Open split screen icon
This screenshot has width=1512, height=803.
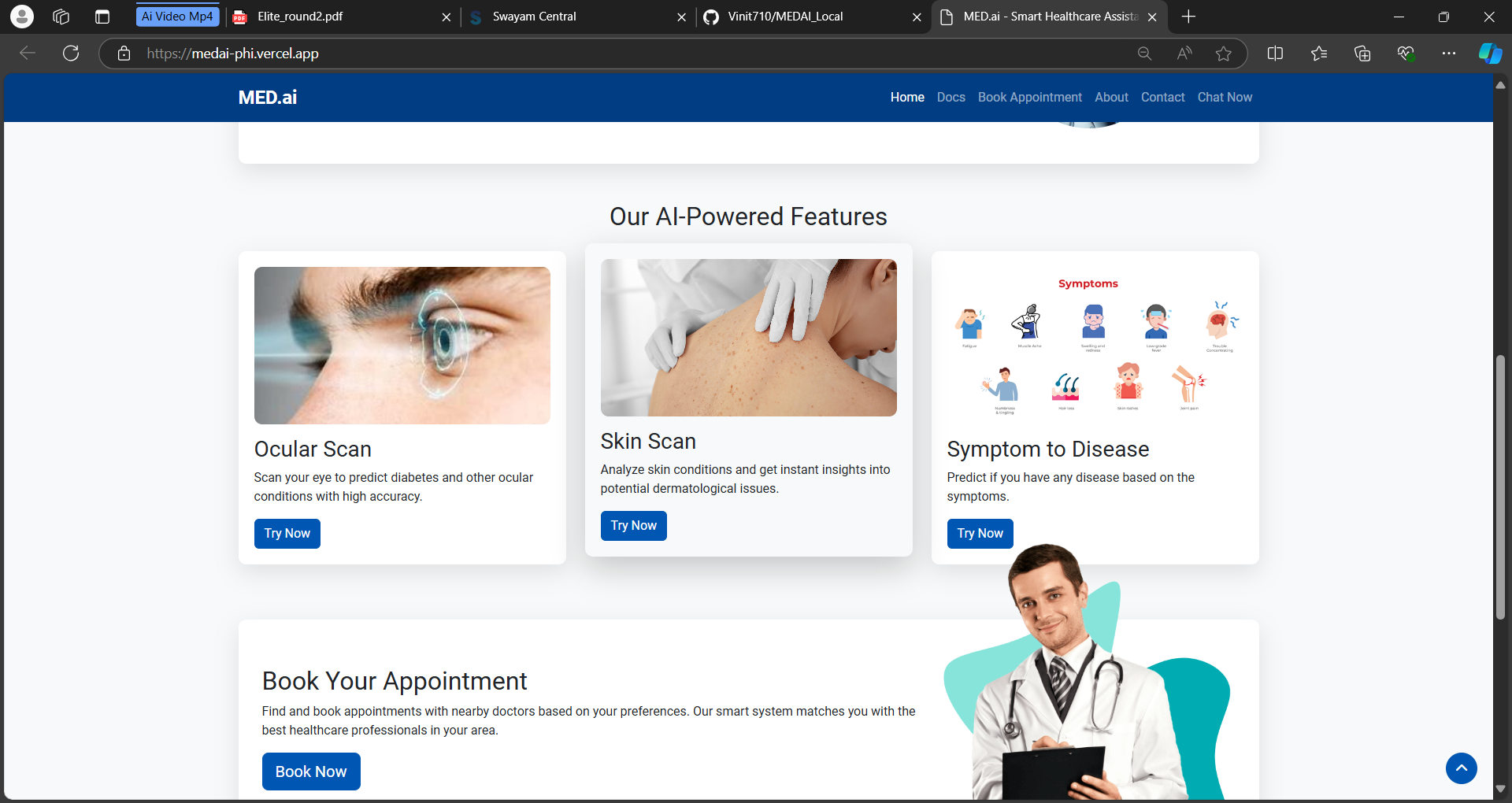[1275, 54]
